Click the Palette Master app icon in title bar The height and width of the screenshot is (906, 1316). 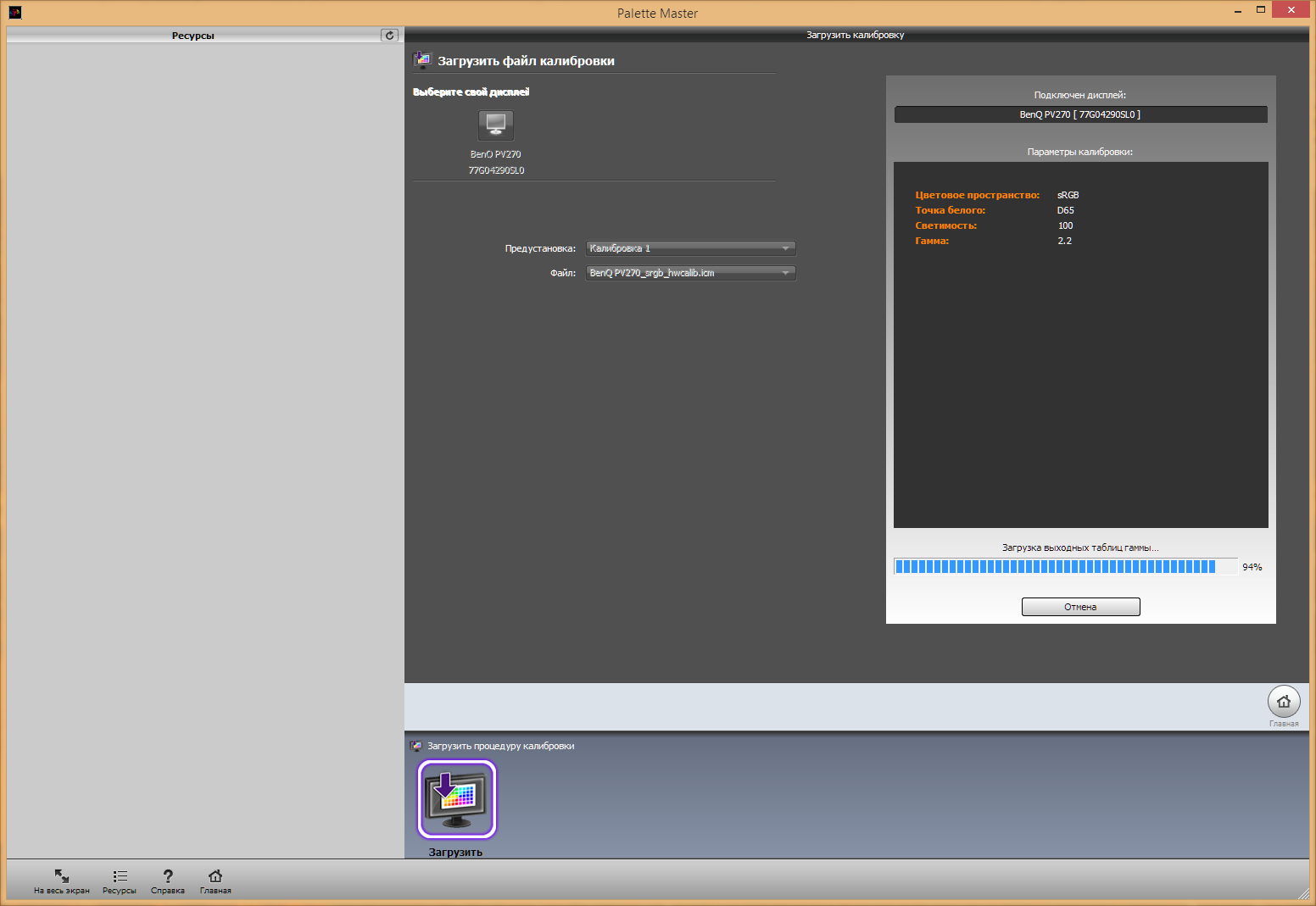click(x=14, y=13)
